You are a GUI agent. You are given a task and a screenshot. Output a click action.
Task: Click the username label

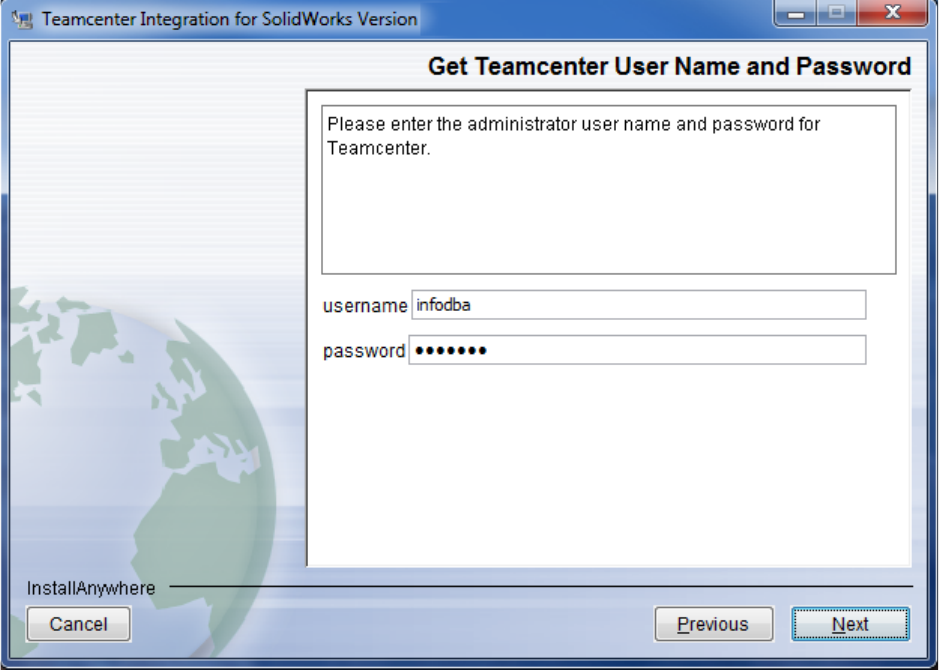[365, 306]
